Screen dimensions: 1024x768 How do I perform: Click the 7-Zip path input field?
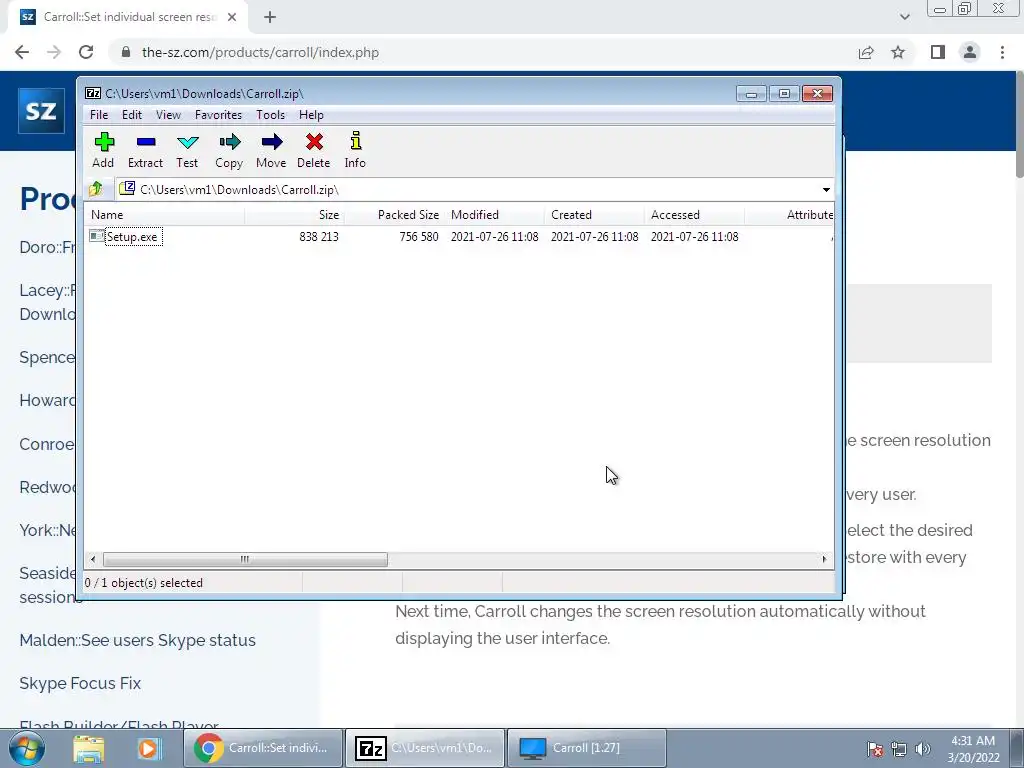tap(474, 189)
